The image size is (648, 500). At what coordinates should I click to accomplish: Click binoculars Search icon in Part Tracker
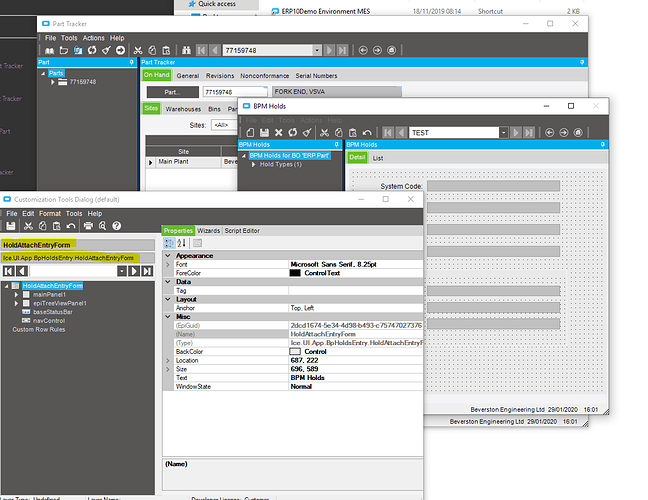click(x=187, y=50)
